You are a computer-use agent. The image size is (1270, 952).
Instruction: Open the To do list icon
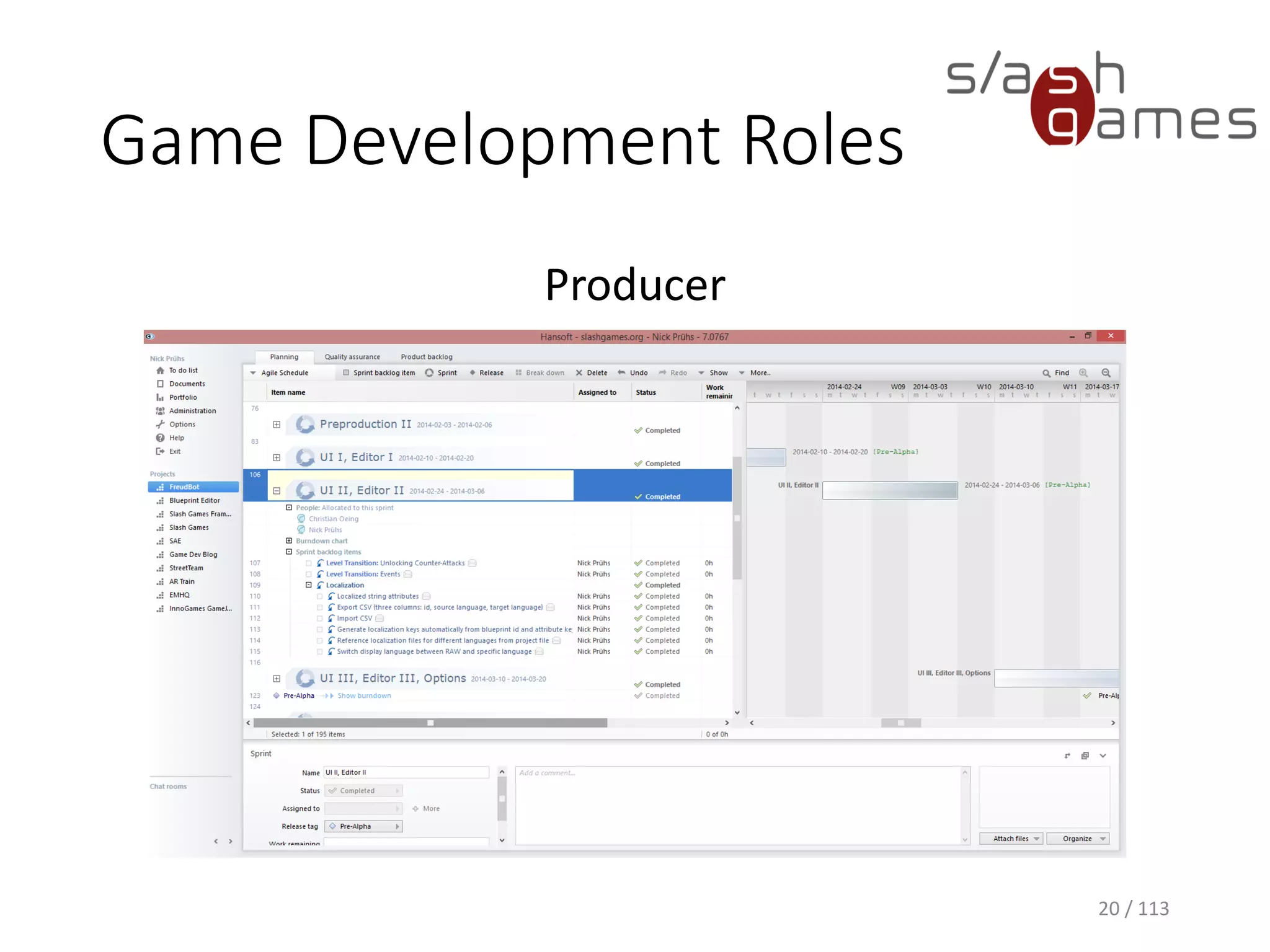pyautogui.click(x=160, y=371)
